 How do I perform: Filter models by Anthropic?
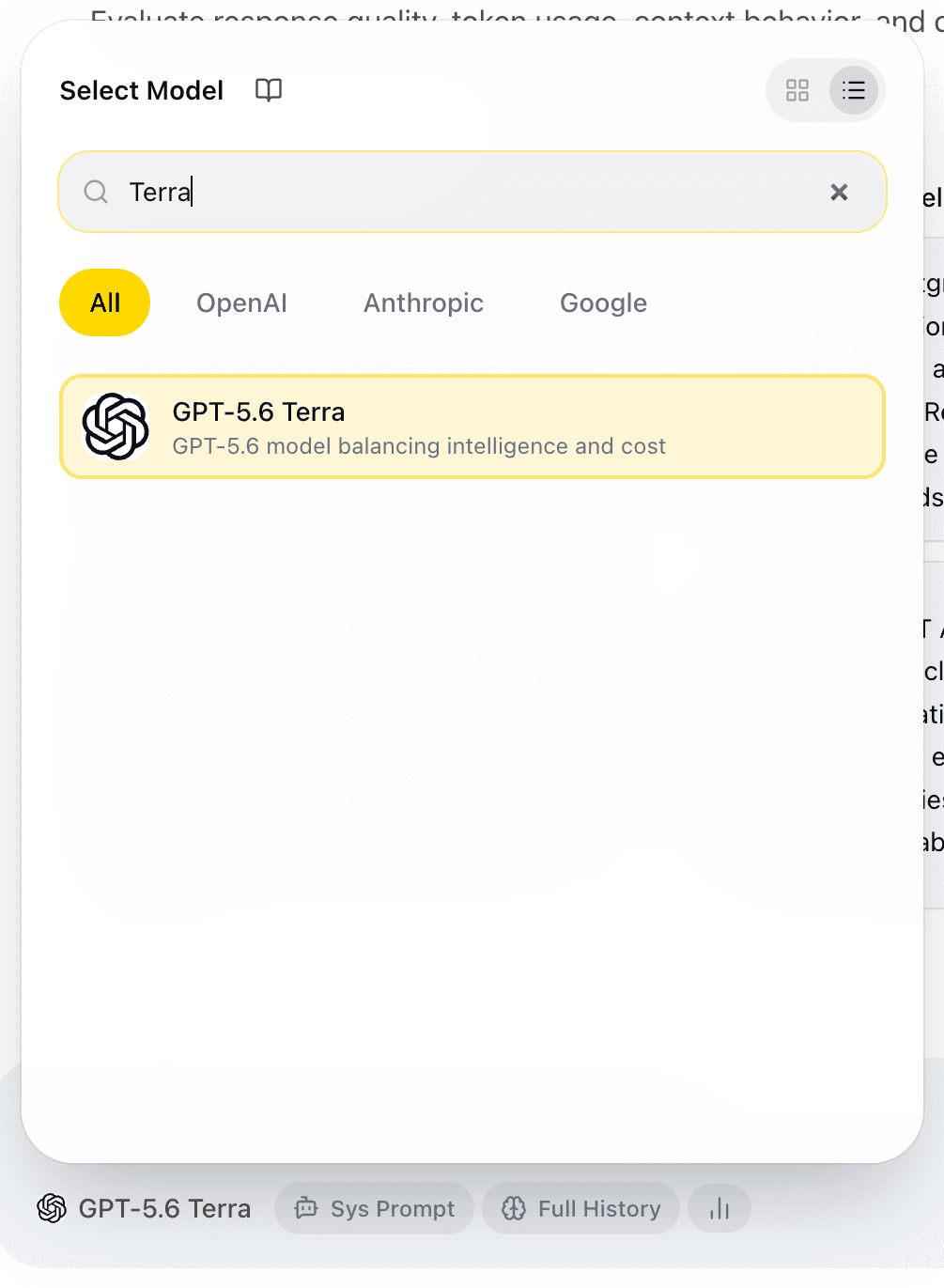coord(424,303)
